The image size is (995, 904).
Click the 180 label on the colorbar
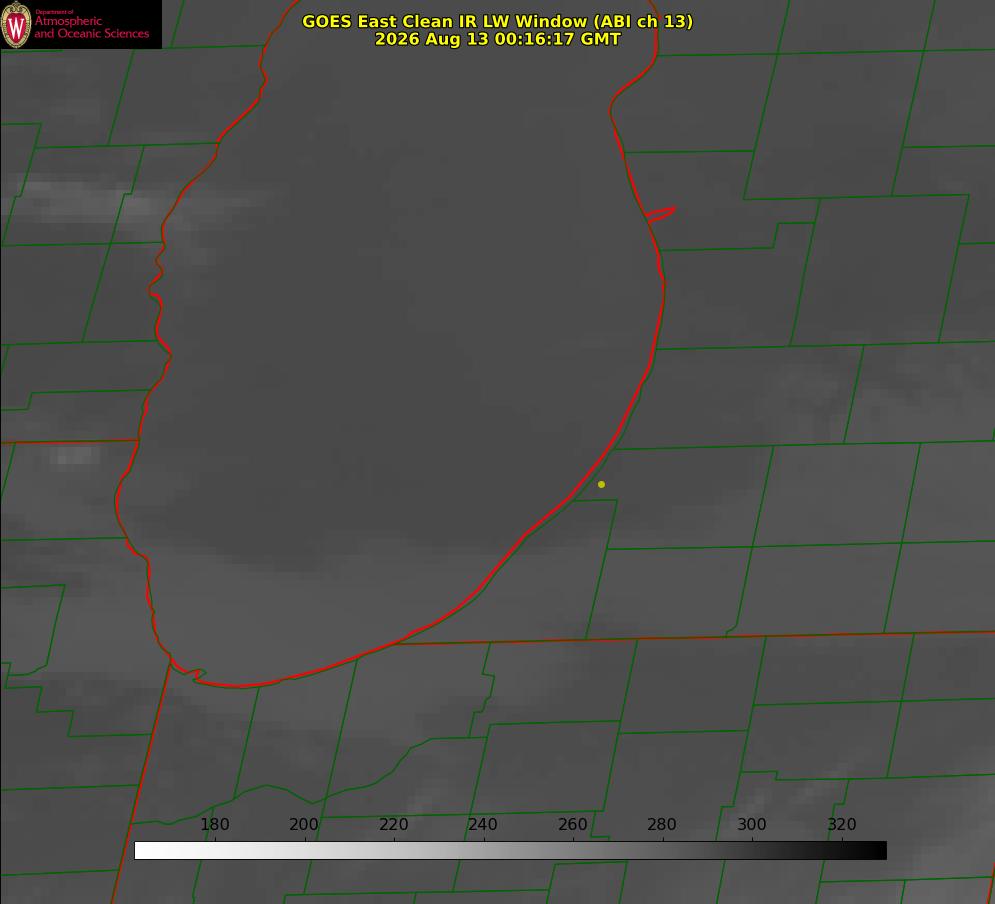214,824
